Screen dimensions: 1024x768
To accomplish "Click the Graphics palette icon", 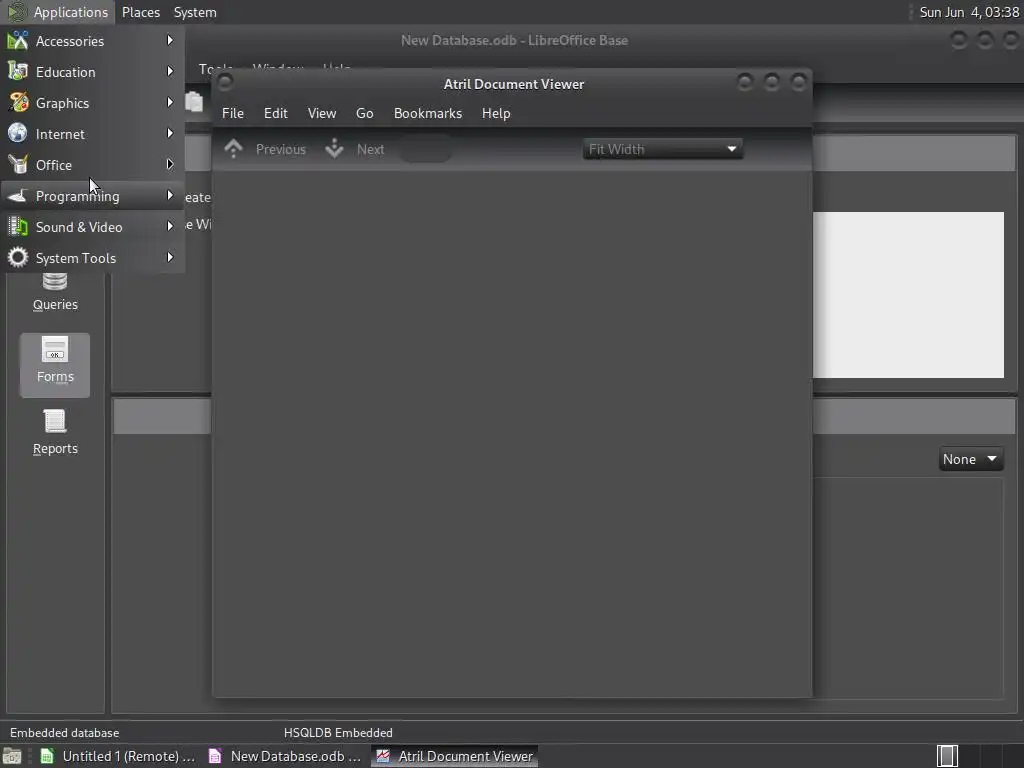I will pyautogui.click(x=18, y=103).
